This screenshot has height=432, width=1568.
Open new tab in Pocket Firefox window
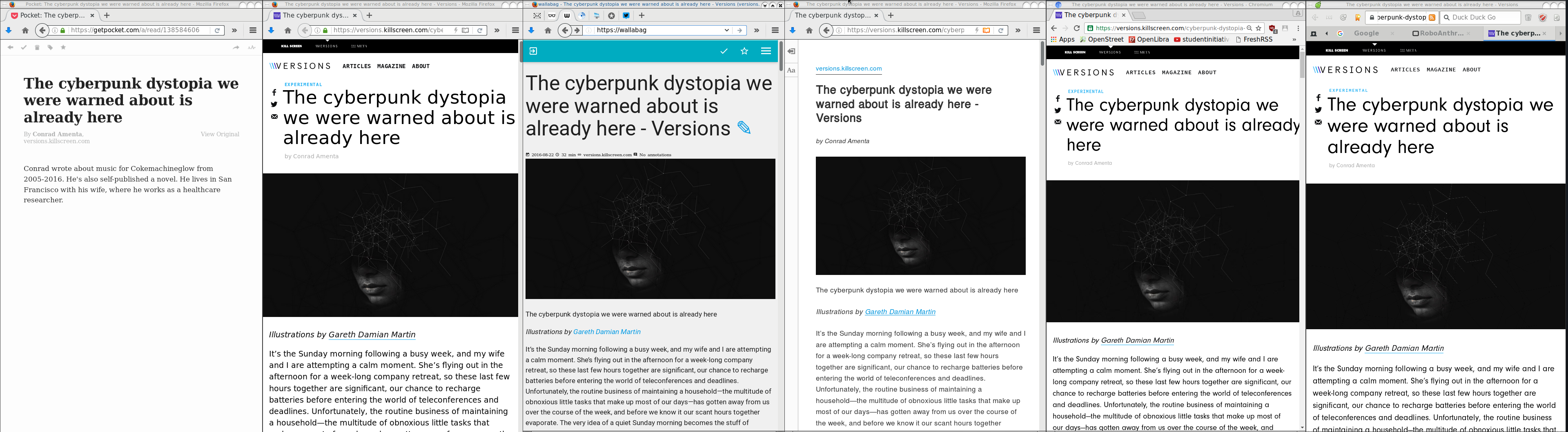[x=107, y=15]
